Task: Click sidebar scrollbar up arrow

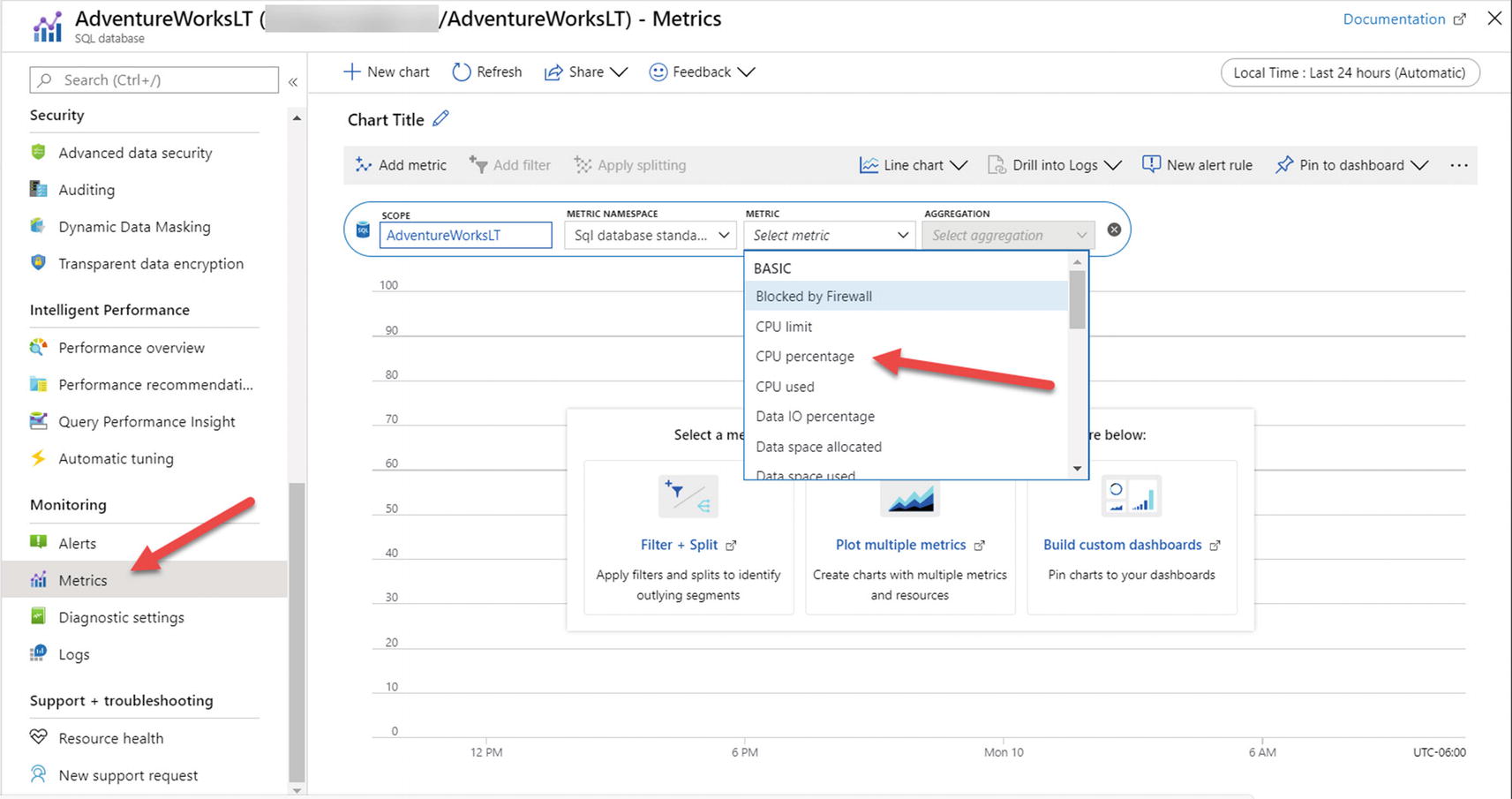Action: [297, 118]
